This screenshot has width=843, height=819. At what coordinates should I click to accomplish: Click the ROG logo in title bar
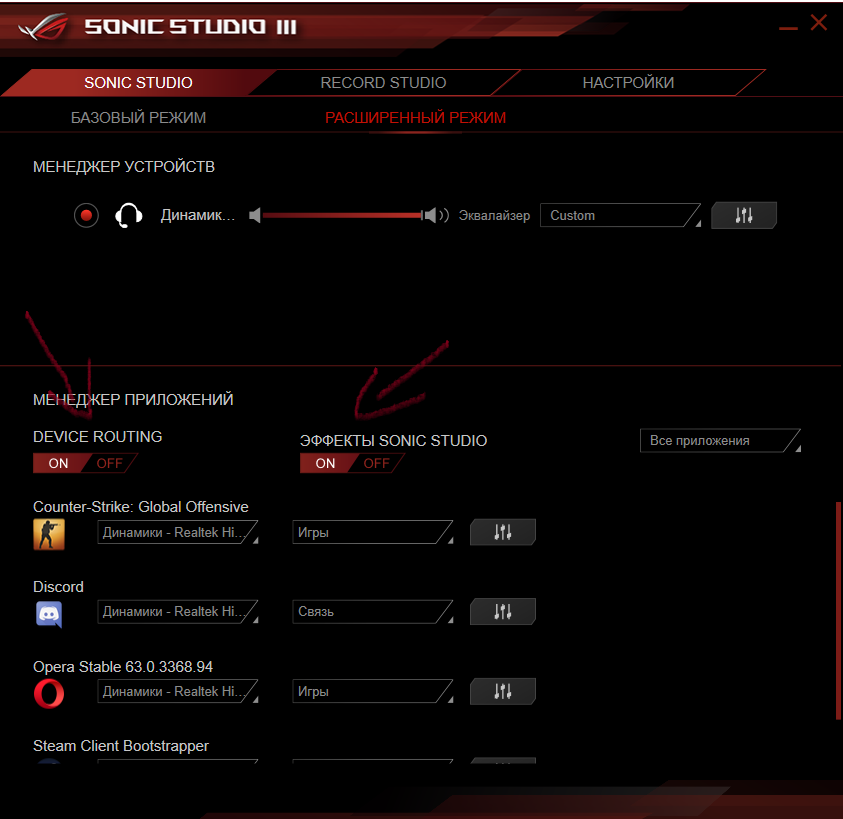pos(44,27)
